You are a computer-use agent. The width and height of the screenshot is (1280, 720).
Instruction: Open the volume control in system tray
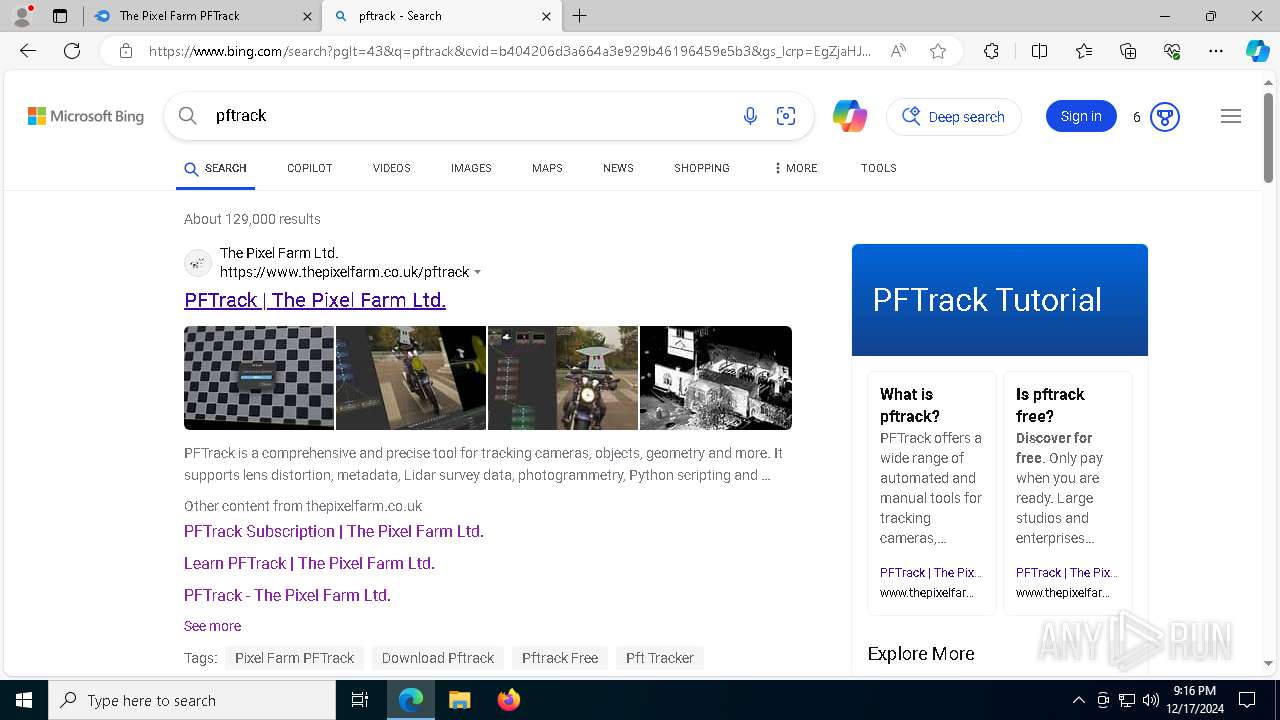[1150, 700]
